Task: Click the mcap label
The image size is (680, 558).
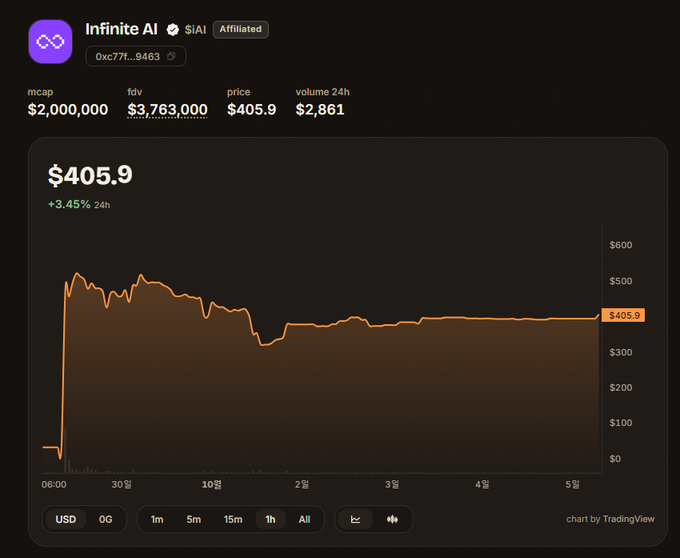Action: pyautogui.click(x=40, y=92)
